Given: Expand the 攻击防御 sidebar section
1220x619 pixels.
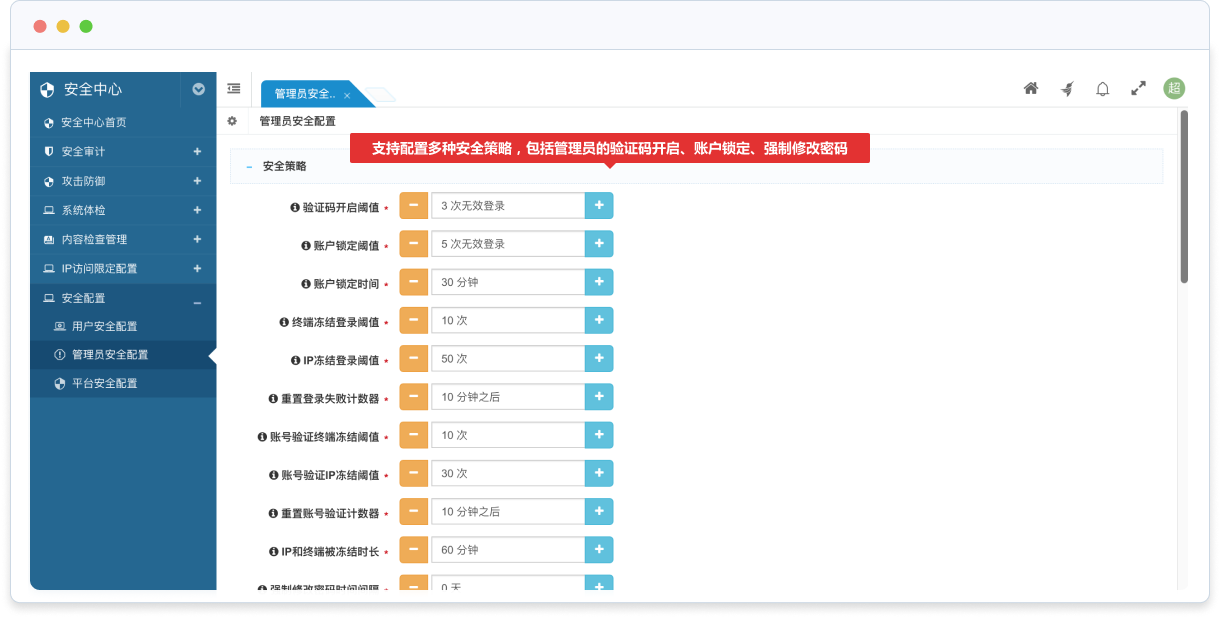Looking at the screenshot, I should (x=197, y=181).
